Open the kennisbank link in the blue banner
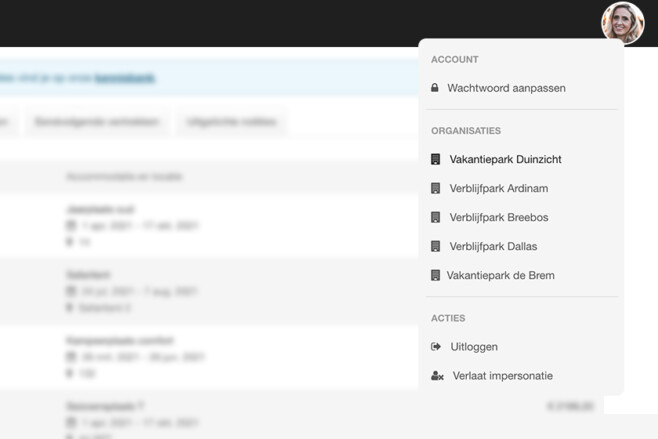Viewport: 658px width, 439px height. [x=125, y=78]
